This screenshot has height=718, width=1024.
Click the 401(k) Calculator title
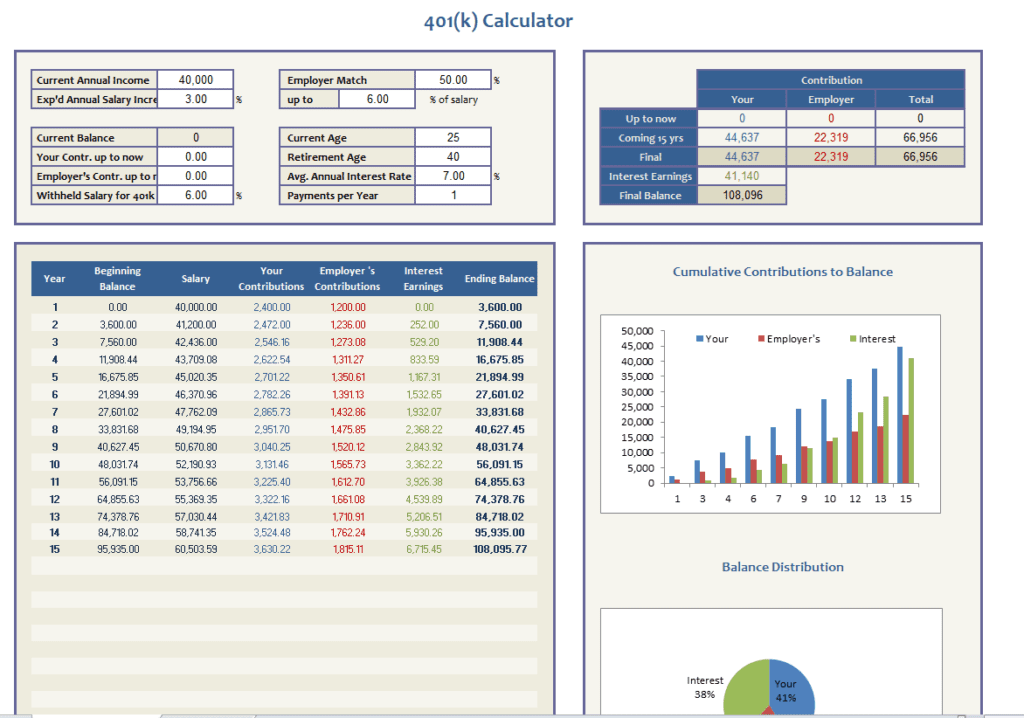tap(498, 21)
